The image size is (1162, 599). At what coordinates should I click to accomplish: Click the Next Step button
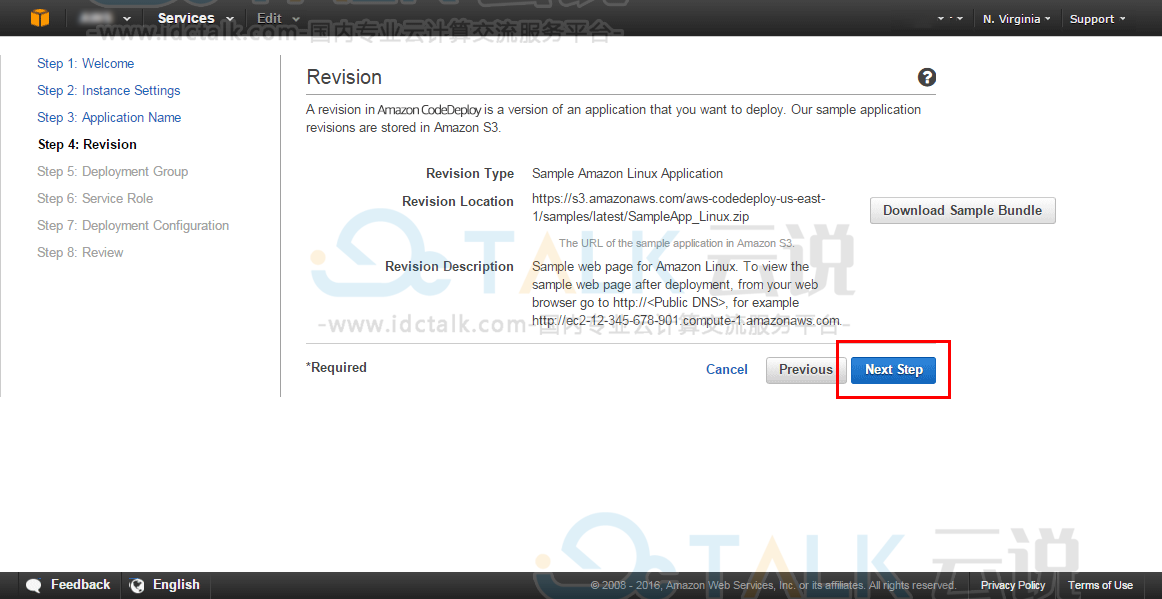(x=893, y=369)
